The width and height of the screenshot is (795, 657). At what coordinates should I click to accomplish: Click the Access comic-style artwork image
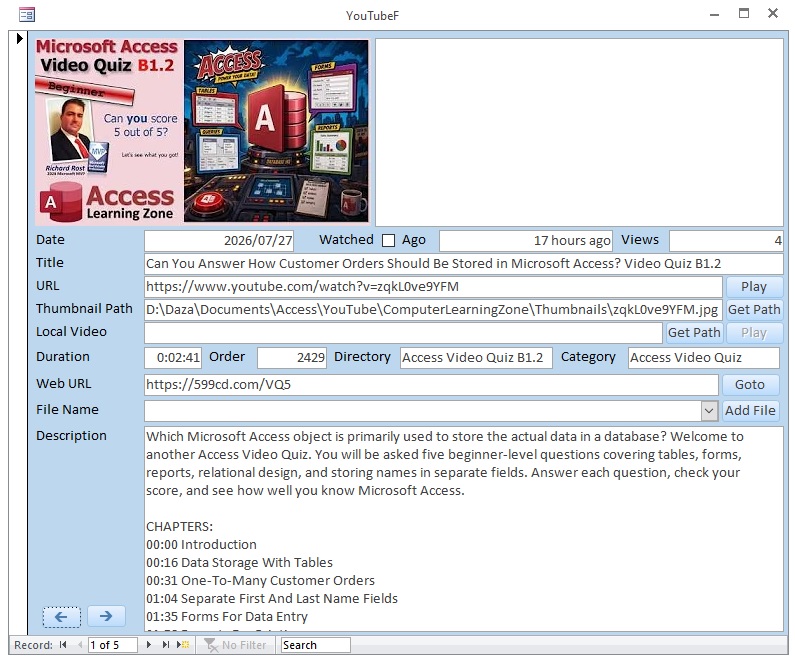[x=276, y=131]
